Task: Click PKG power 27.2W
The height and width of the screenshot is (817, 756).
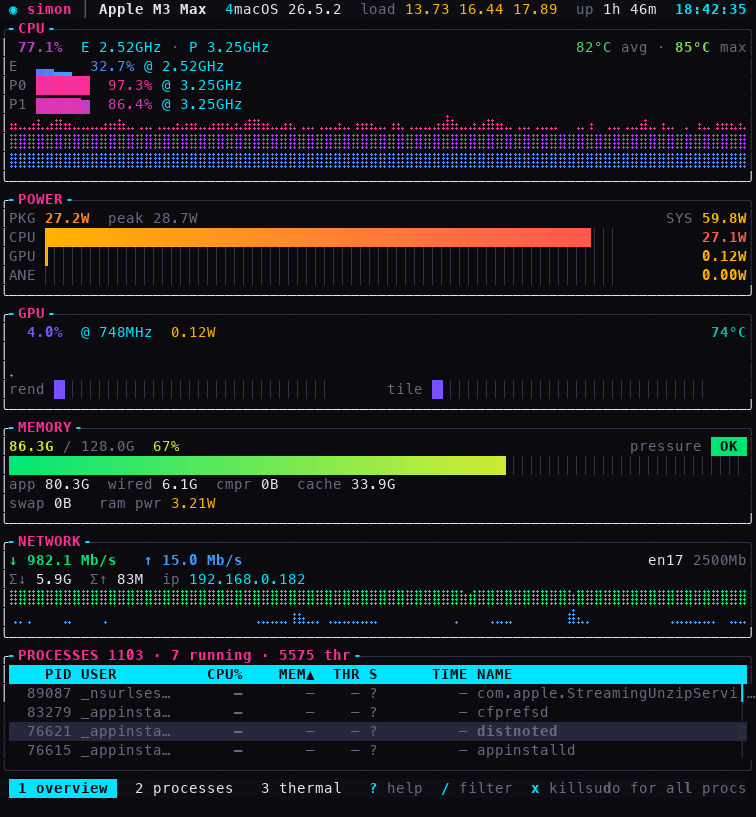Action: coord(67,218)
